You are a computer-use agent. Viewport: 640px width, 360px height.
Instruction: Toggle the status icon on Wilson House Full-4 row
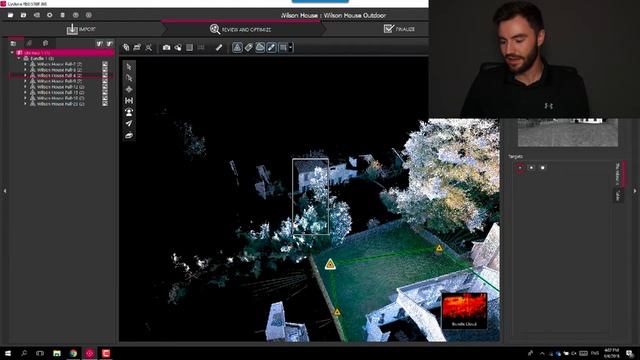click(x=105, y=76)
